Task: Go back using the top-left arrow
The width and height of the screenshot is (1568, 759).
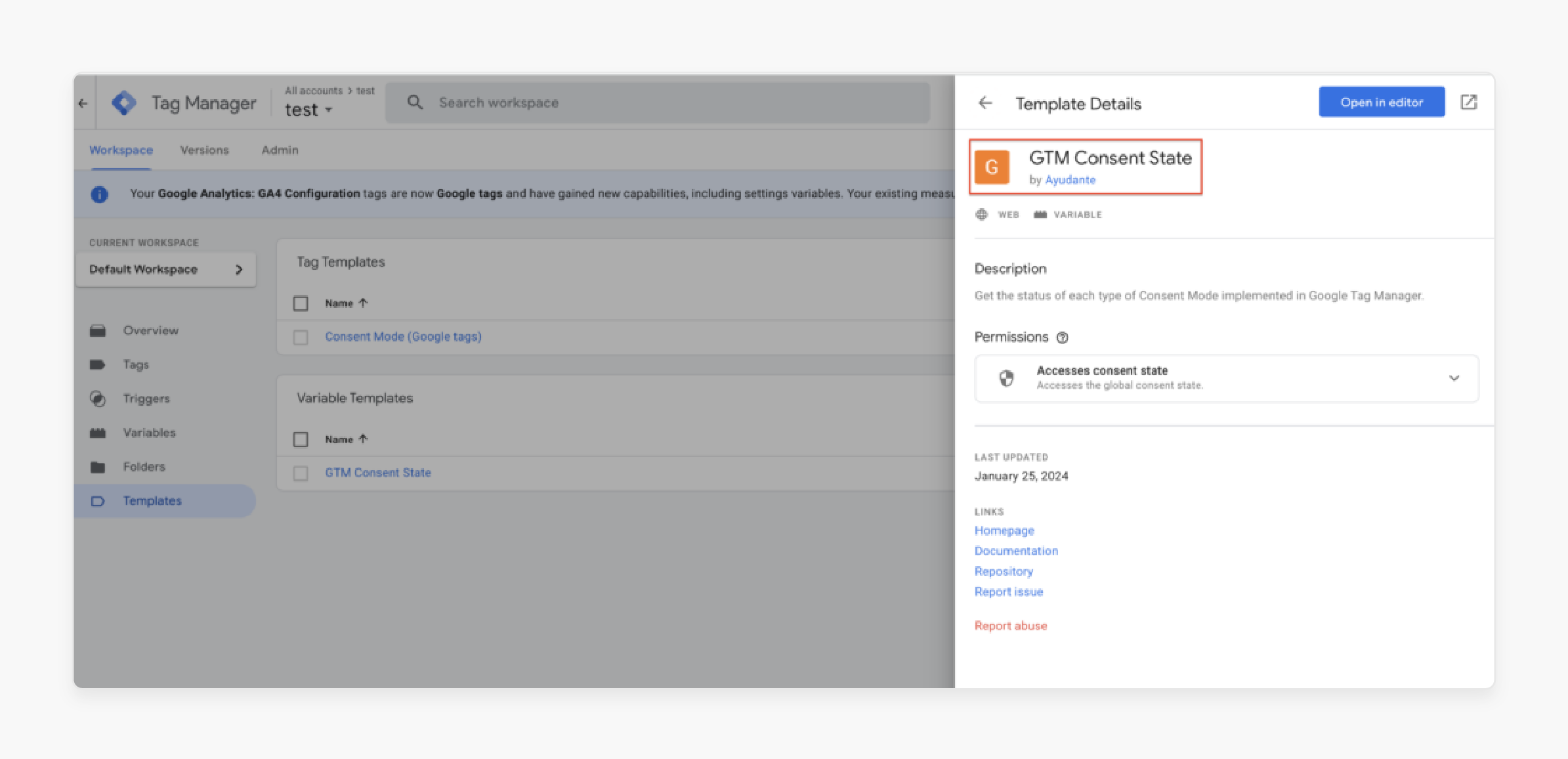Action: click(x=83, y=103)
